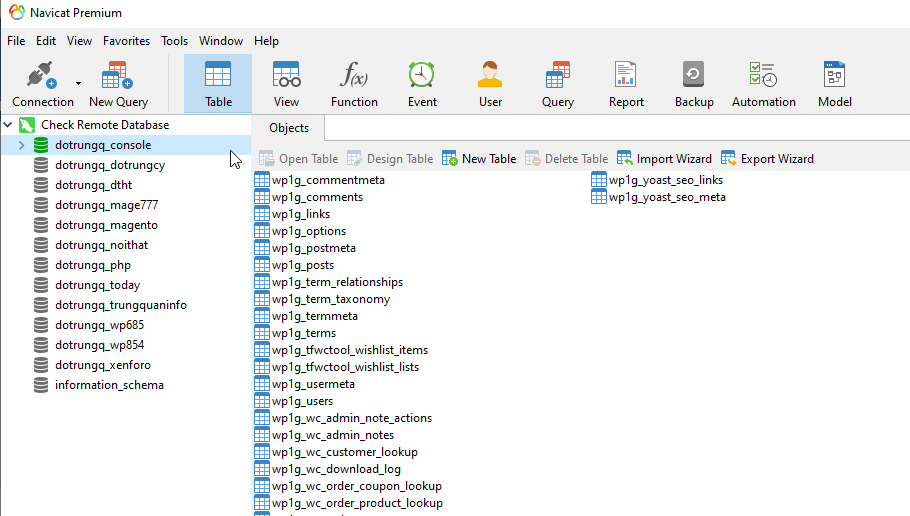
Task: Open the Favorites menu
Action: click(126, 41)
